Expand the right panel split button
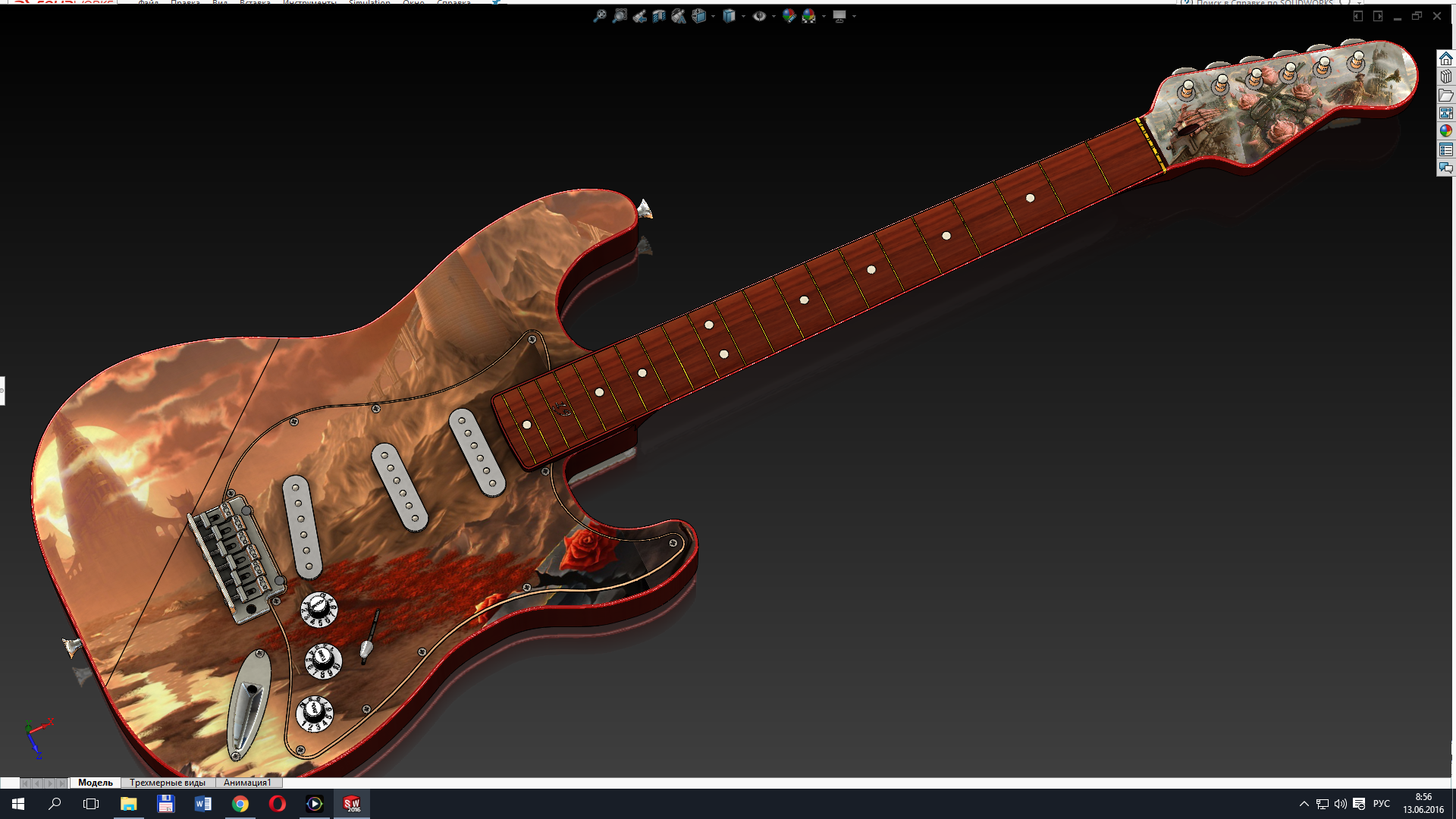Screen dimensions: 1456x819 pyautogui.click(x=1378, y=16)
